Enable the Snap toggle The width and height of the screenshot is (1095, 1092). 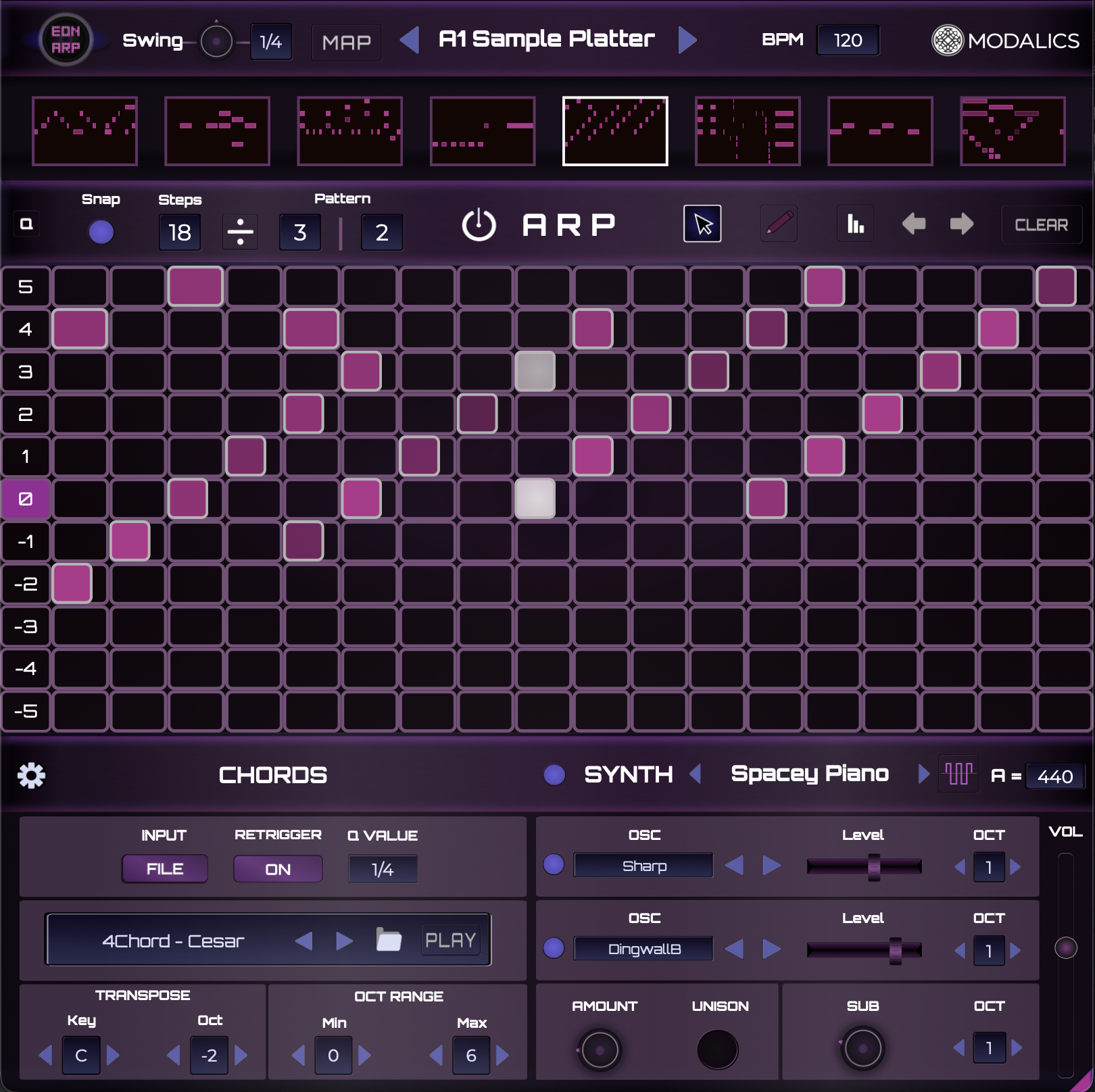click(x=102, y=230)
